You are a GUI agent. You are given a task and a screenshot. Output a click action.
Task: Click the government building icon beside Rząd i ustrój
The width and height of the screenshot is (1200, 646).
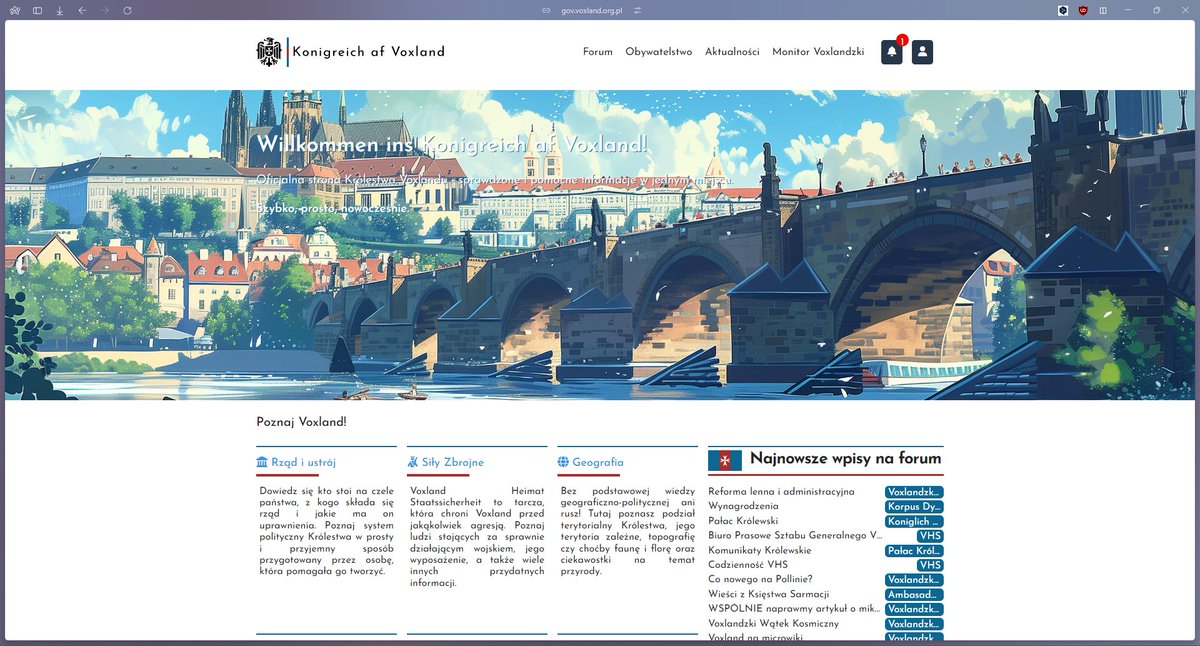[x=262, y=462]
